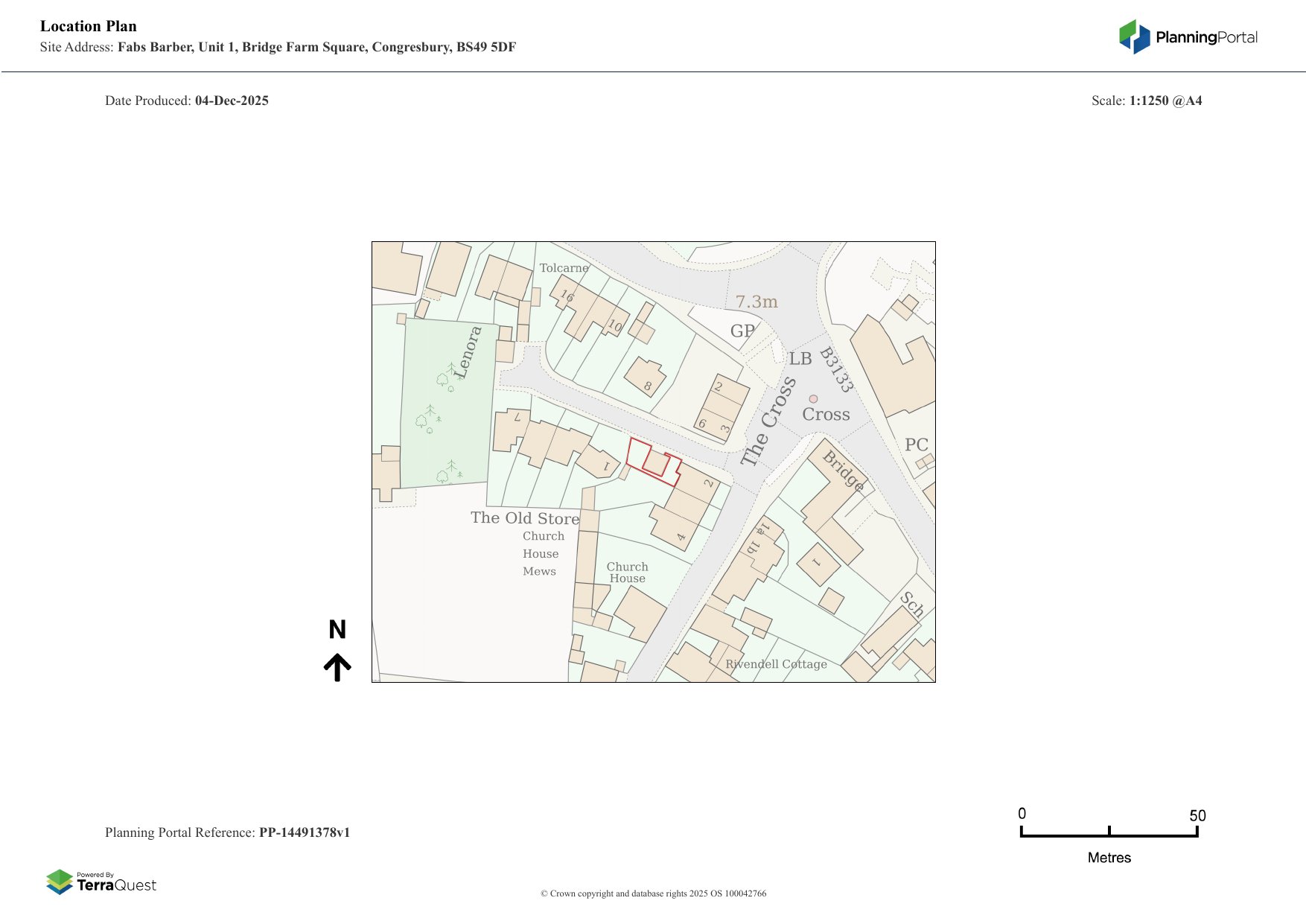Click the Scale 1:1250 @A4 text

coord(1146,101)
